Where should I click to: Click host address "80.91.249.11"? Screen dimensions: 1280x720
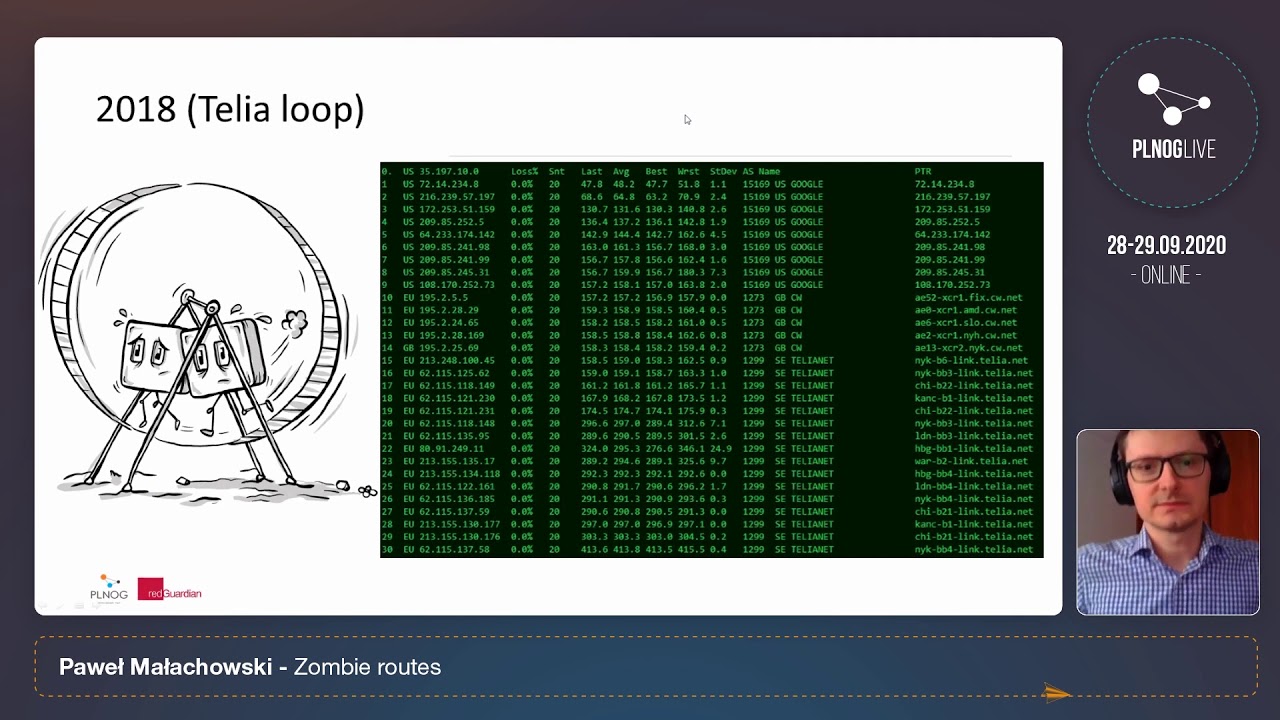click(x=452, y=449)
